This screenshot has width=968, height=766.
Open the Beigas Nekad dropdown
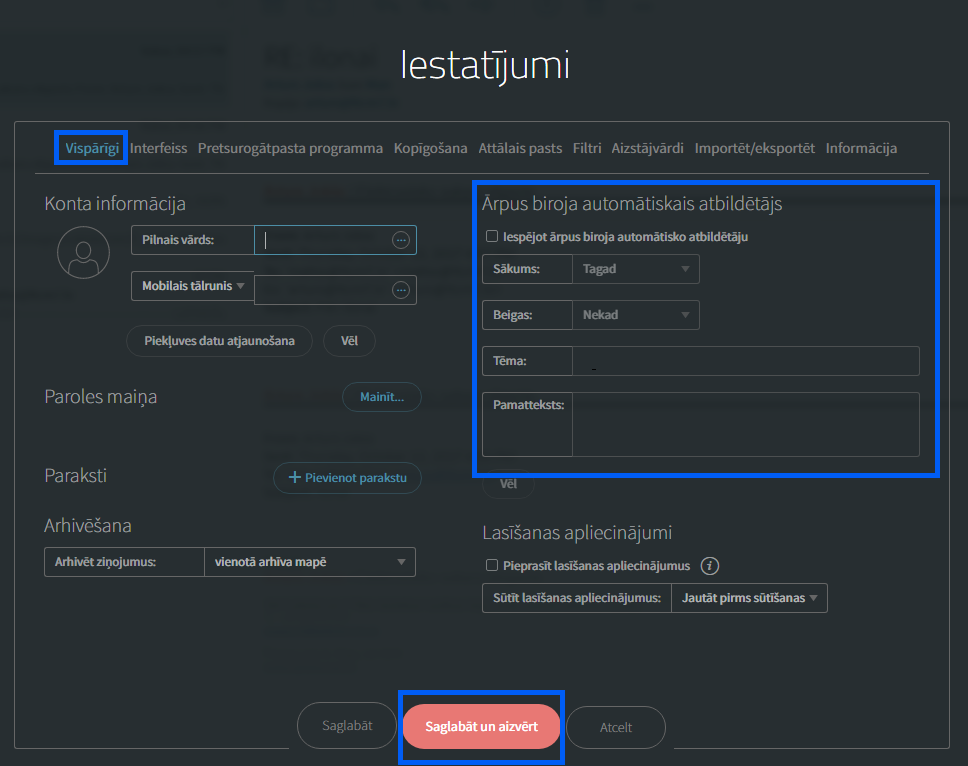[636, 315]
